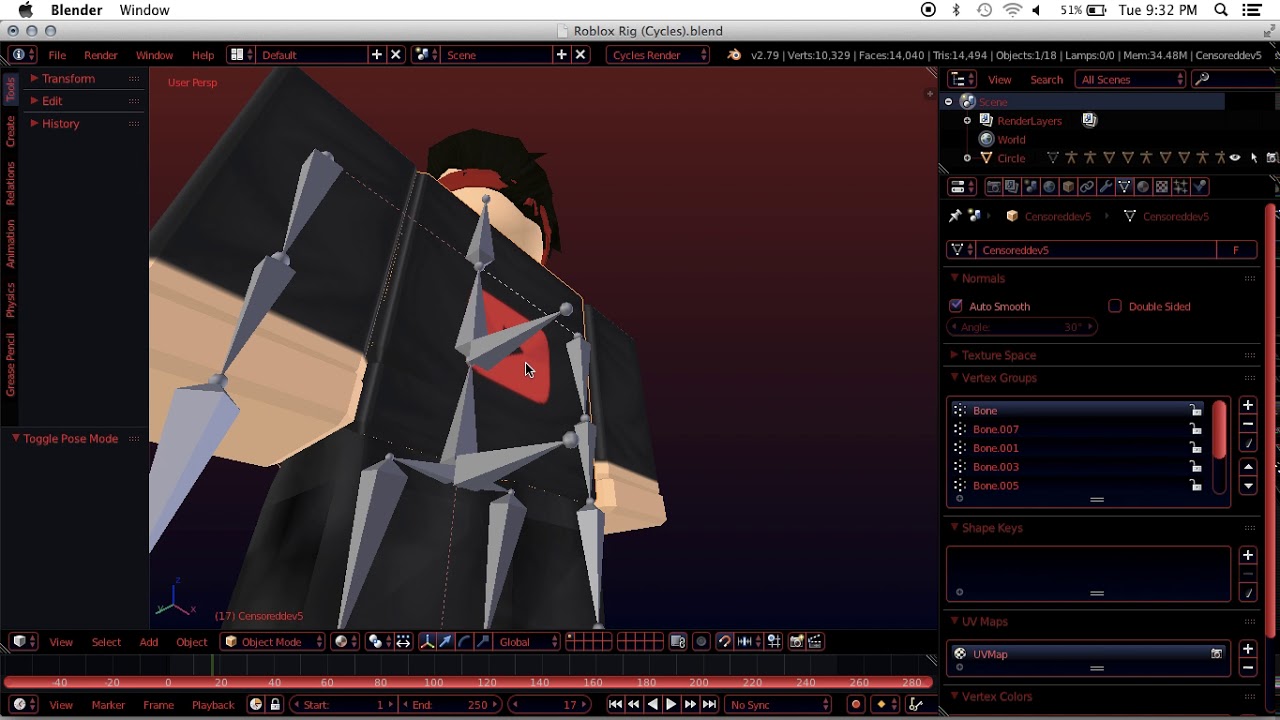Click the OpenGL render animation clapper icon
Image resolution: width=1280 pixels, height=720 pixels.
815,642
